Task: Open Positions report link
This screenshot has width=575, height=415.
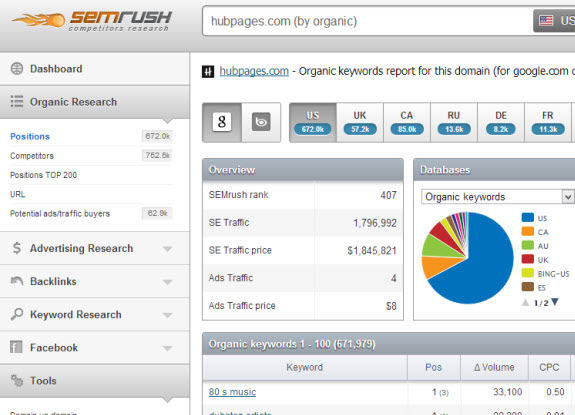Action: point(30,136)
